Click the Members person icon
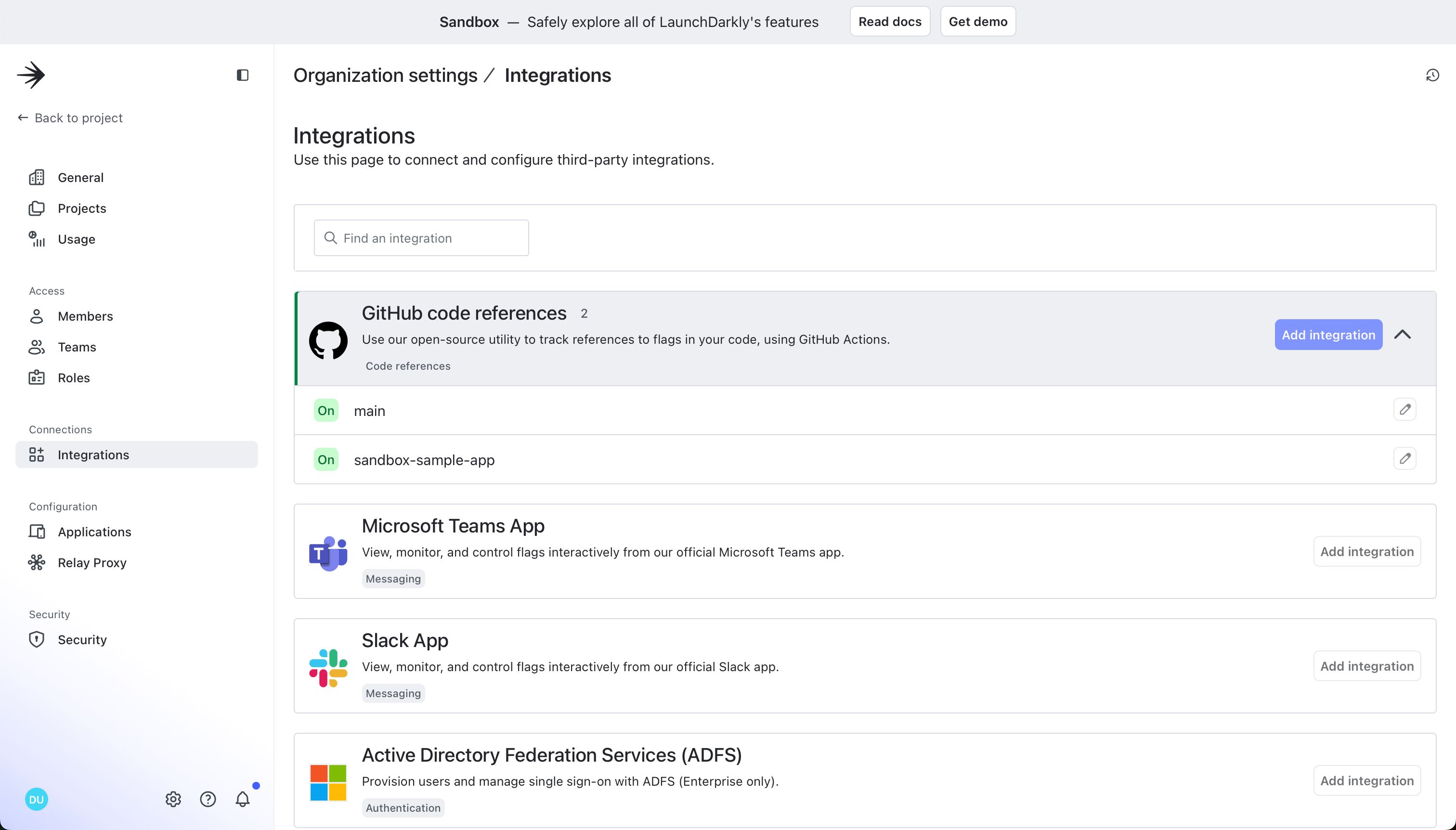 (37, 316)
